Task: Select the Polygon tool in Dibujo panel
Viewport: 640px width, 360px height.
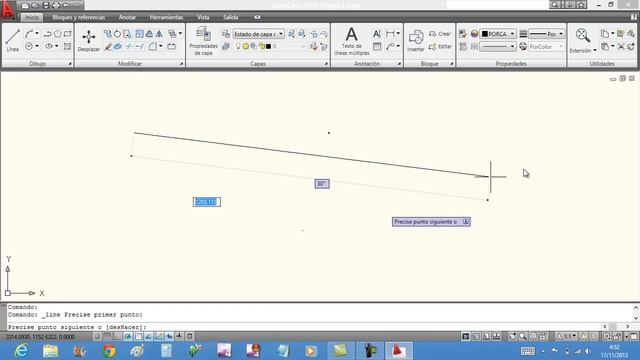Action: click(58, 33)
